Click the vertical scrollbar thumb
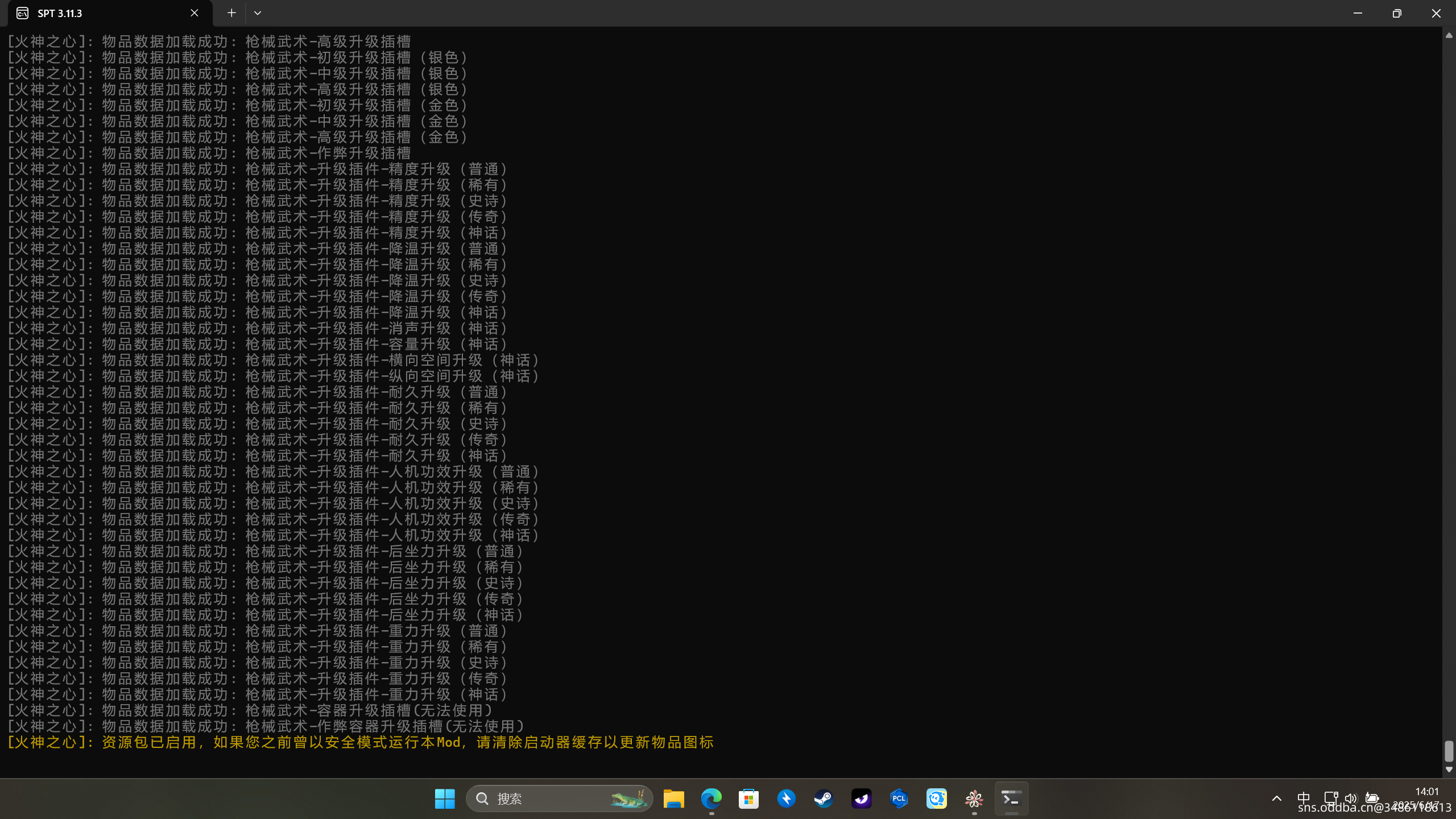Image resolution: width=1456 pixels, height=819 pixels. coord(1449,751)
